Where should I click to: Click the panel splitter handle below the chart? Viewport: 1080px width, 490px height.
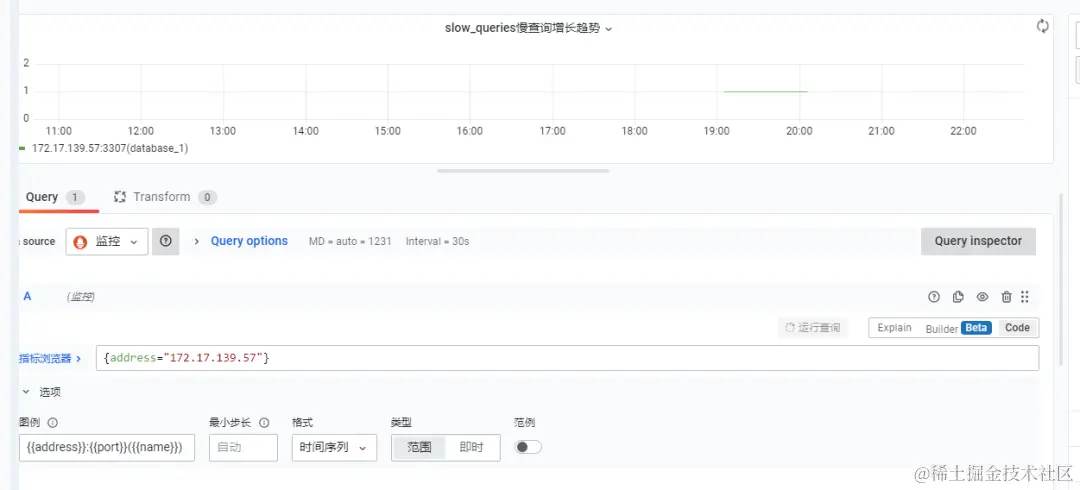click(x=523, y=170)
